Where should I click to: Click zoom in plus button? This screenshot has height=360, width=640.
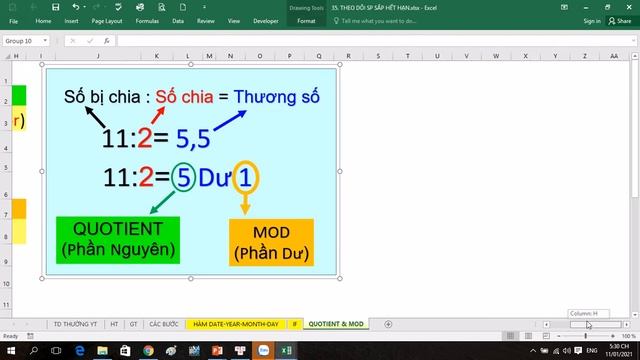613,336
